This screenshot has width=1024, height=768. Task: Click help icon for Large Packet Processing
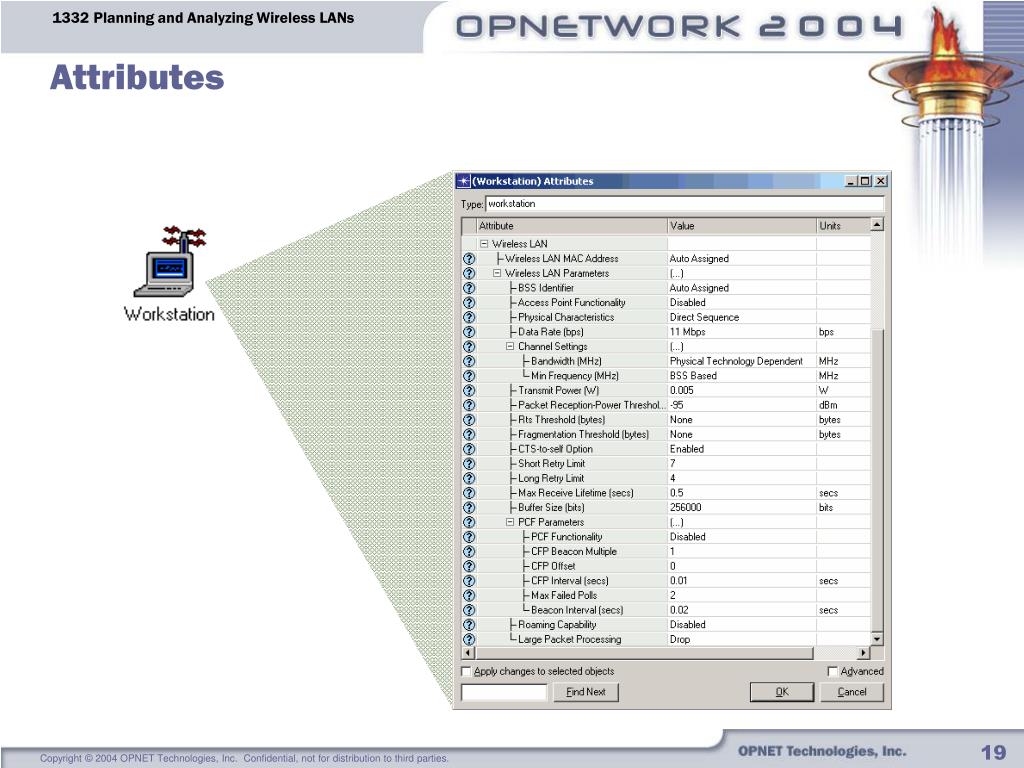(x=469, y=639)
